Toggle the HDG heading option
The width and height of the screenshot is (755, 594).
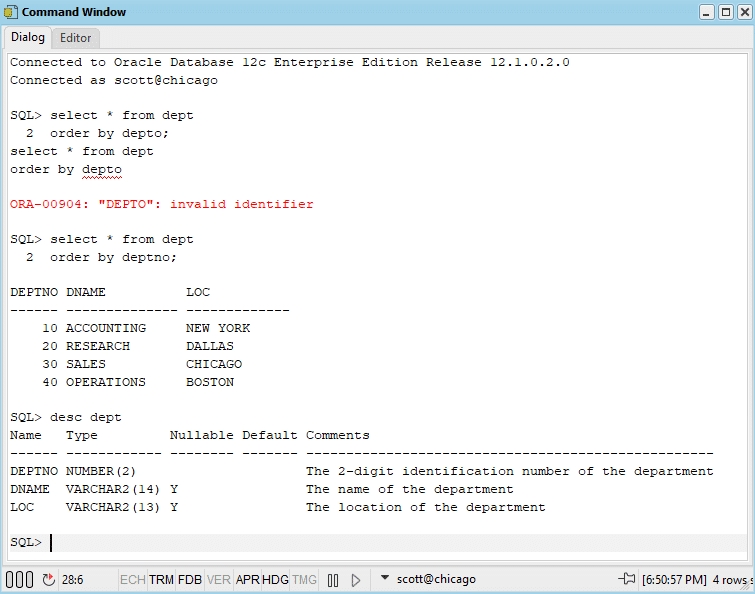[276, 579]
